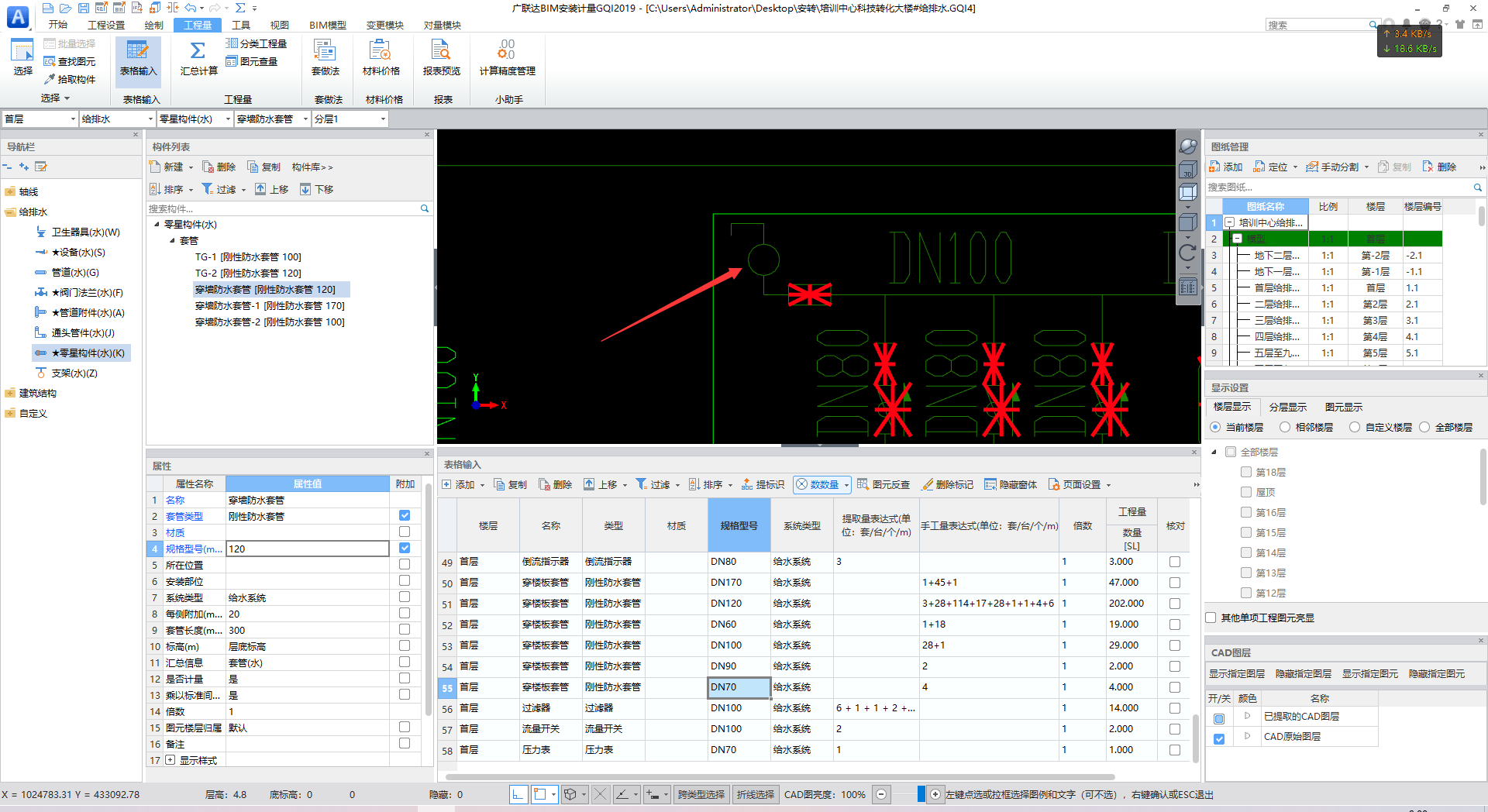Switch to 图元显示 tab

click(x=1343, y=407)
